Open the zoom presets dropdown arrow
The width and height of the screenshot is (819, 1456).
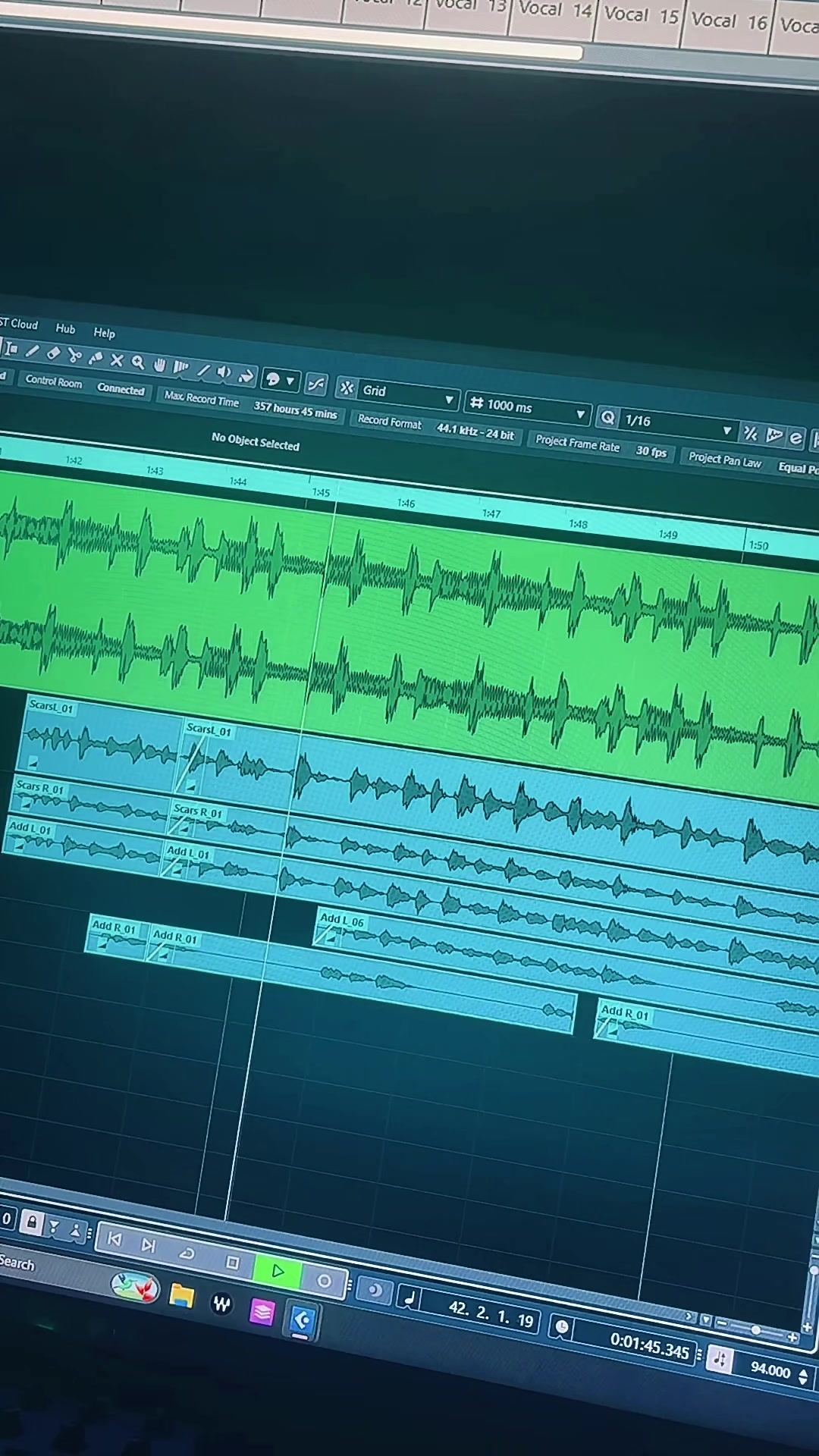click(707, 1320)
